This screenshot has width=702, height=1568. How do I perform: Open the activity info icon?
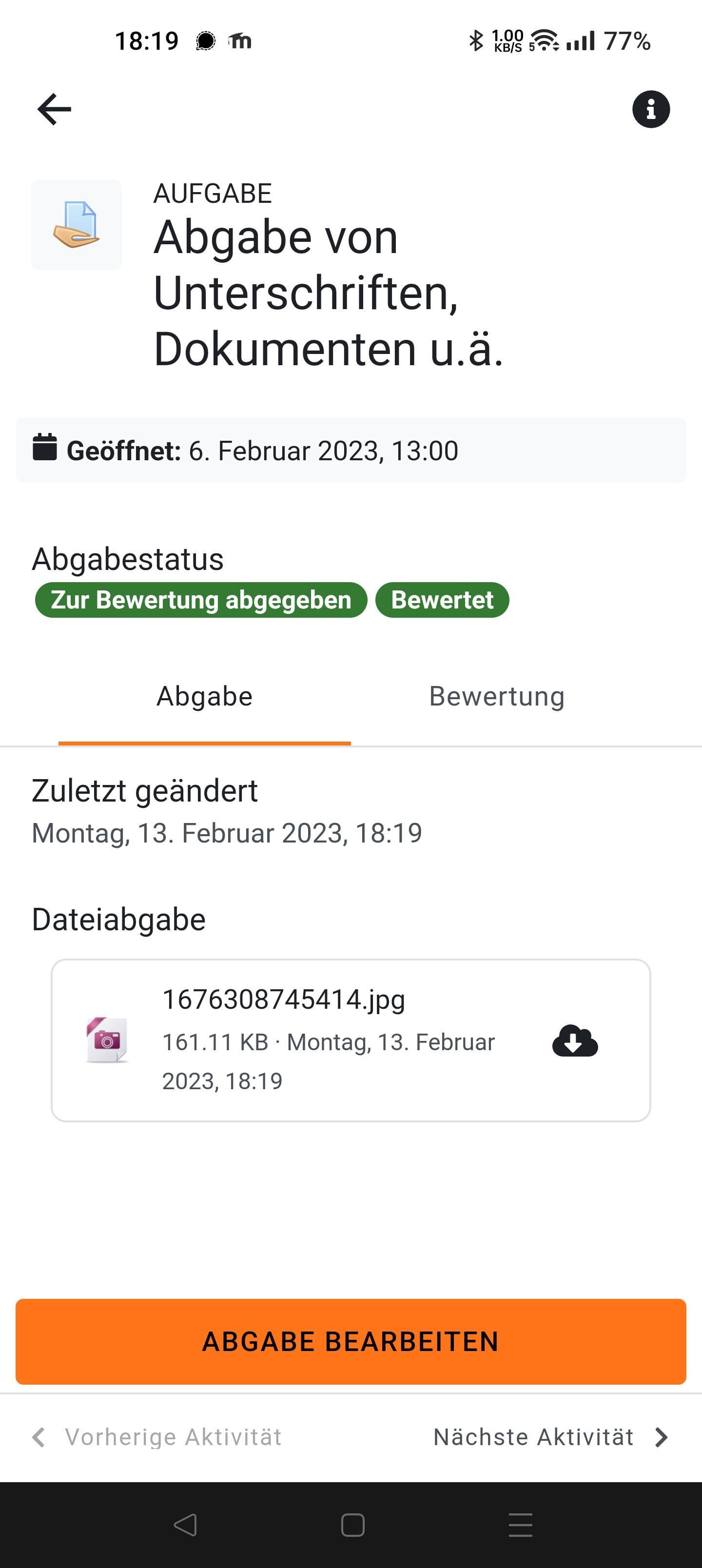tap(651, 110)
